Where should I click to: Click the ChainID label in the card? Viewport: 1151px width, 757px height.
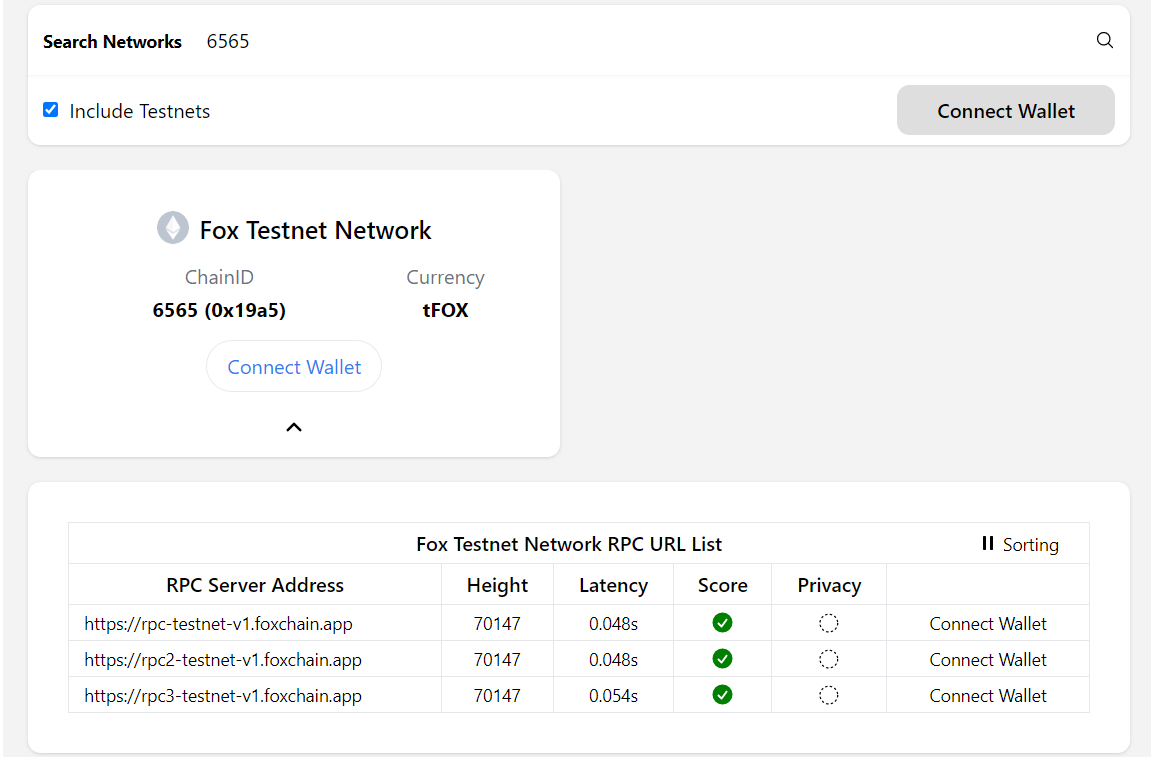pyautogui.click(x=219, y=277)
